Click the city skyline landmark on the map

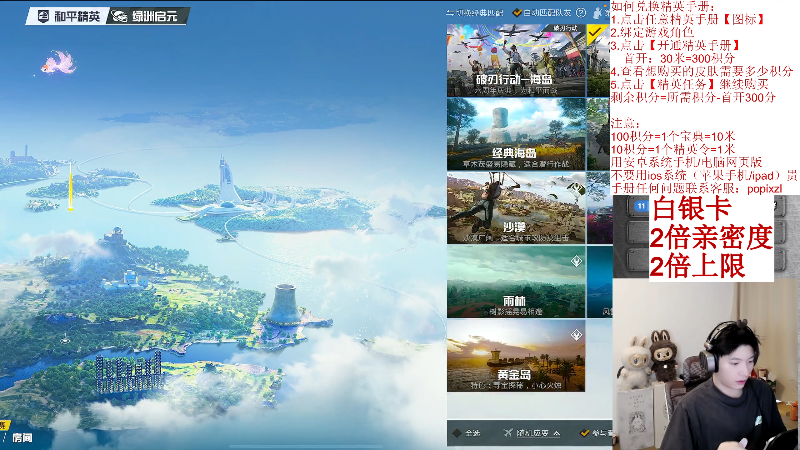(x=129, y=372)
